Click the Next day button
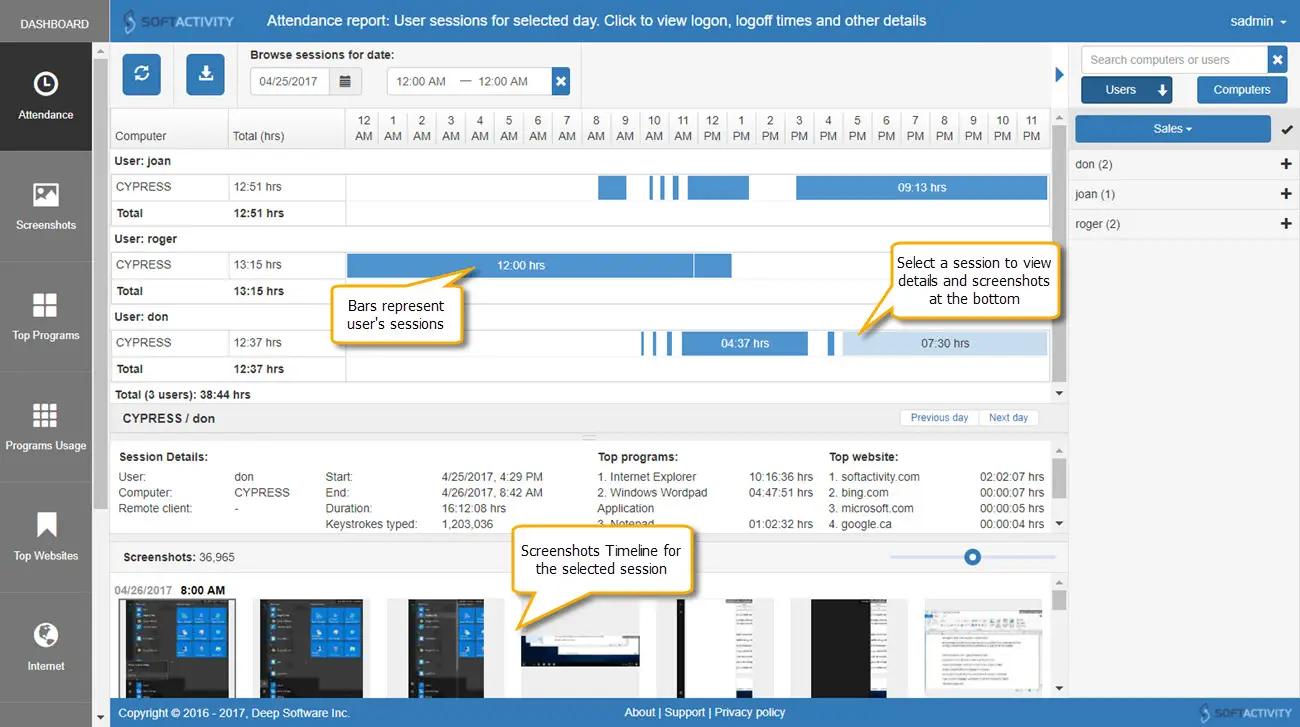The image size is (1300, 727). tap(1008, 418)
